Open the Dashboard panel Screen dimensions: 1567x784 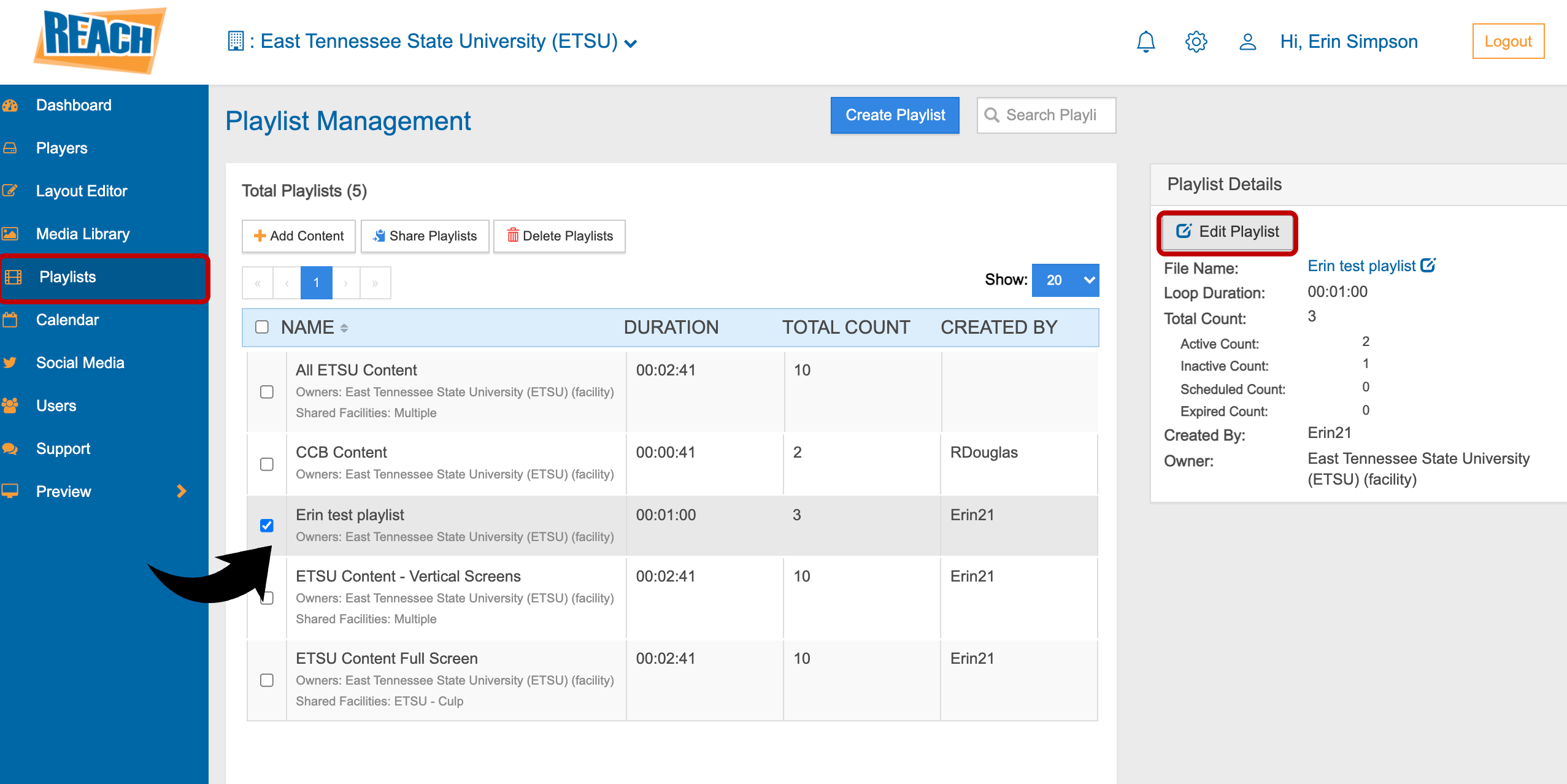pyautogui.click(x=73, y=104)
